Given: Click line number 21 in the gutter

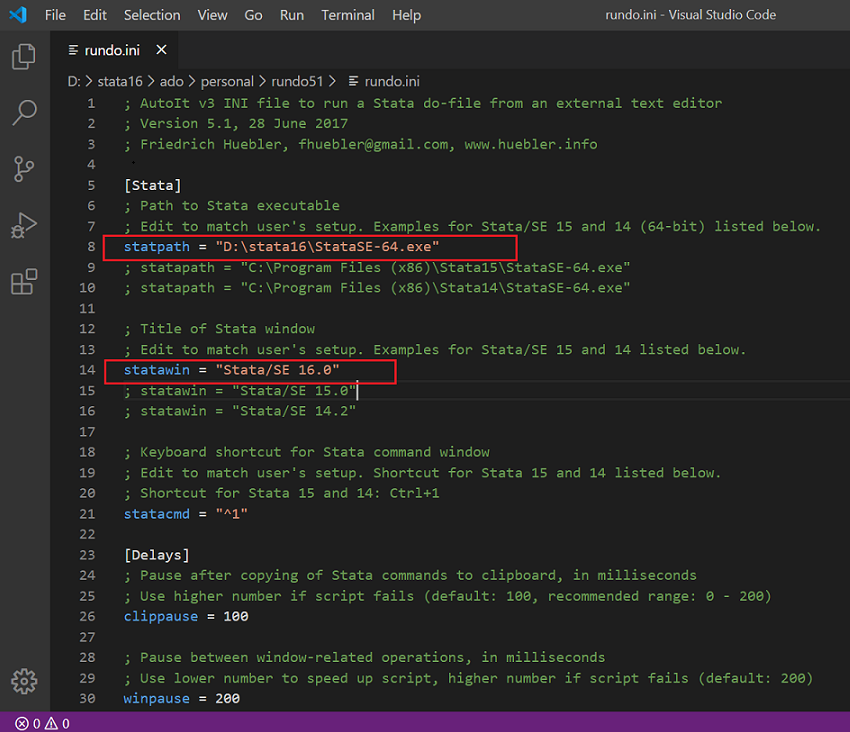Looking at the screenshot, I should (x=87, y=513).
